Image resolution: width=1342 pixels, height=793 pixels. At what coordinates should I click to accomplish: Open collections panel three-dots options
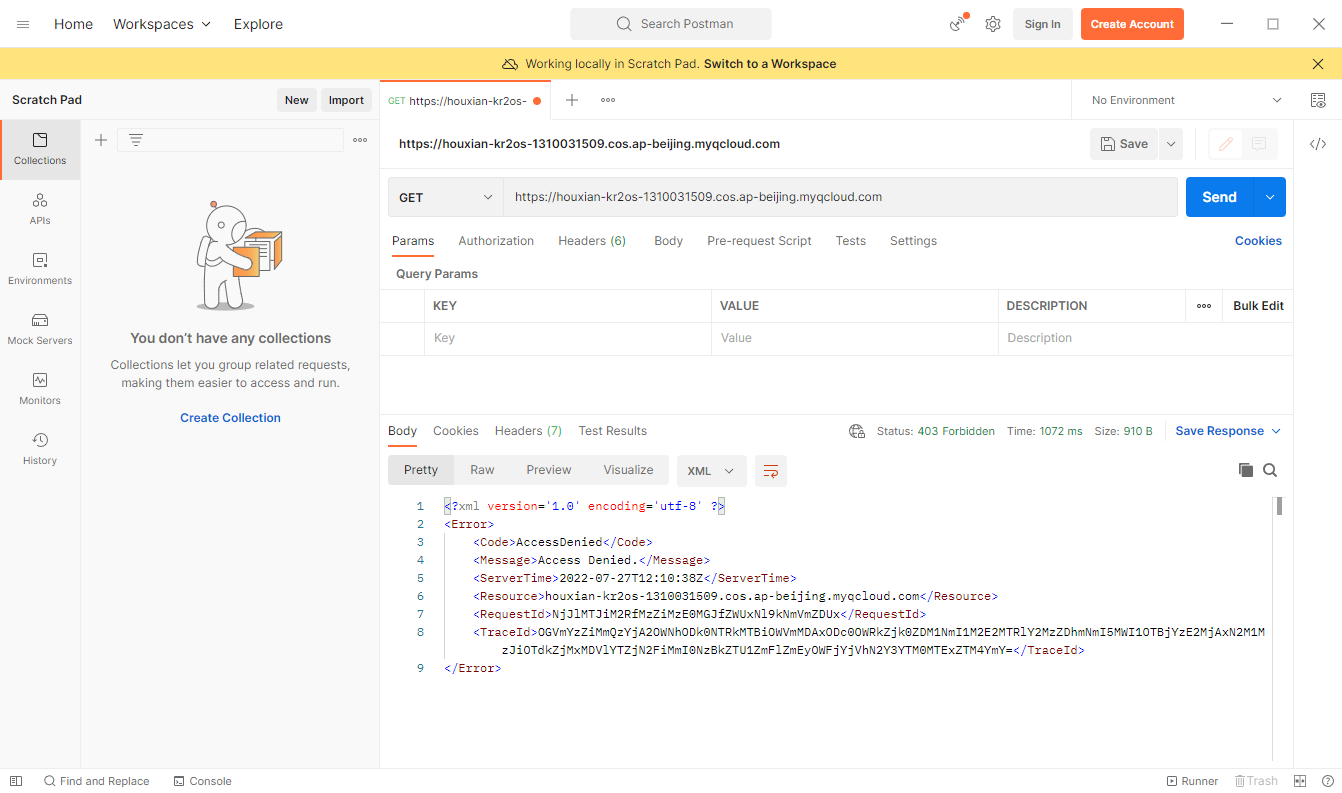(360, 140)
